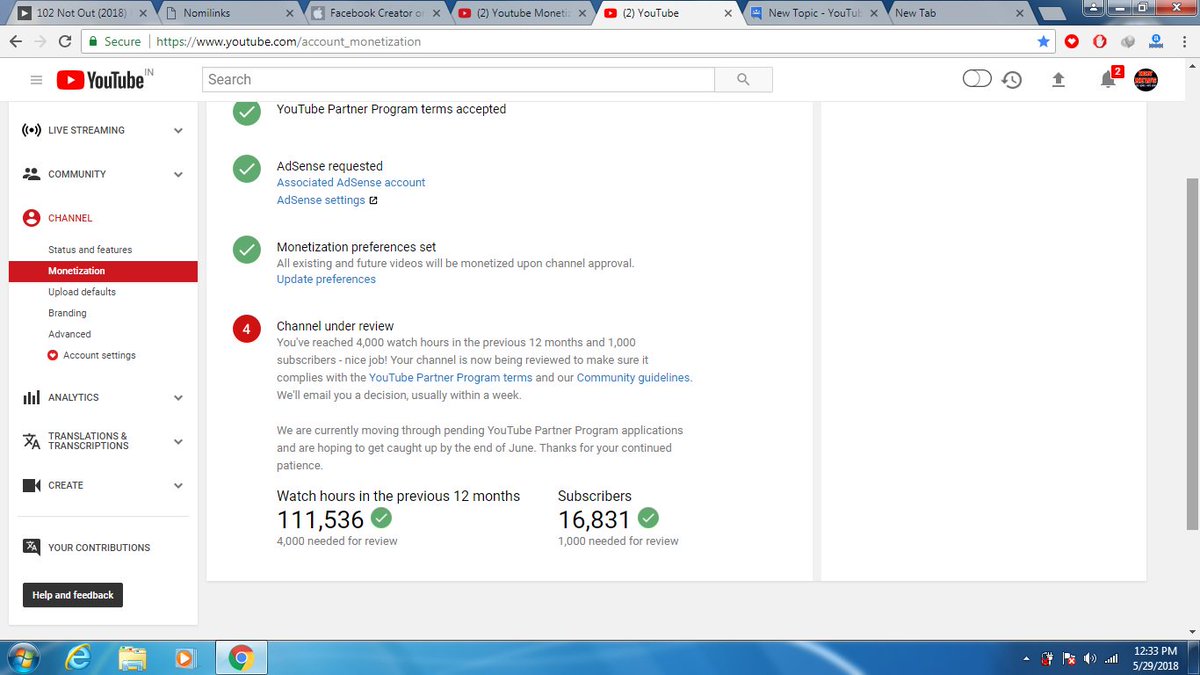Viewport: 1200px width, 675px height.
Task: Click the Secure padlock site info
Action: coord(114,42)
